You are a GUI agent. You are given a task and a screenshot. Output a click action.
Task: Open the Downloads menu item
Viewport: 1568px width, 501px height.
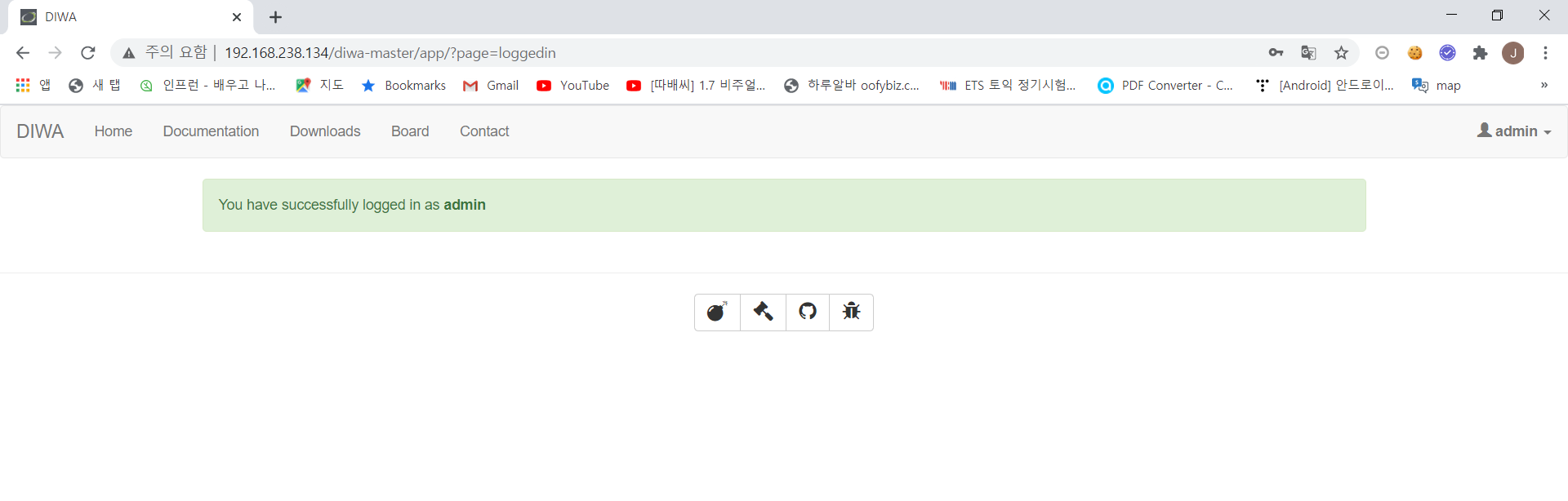pos(325,131)
